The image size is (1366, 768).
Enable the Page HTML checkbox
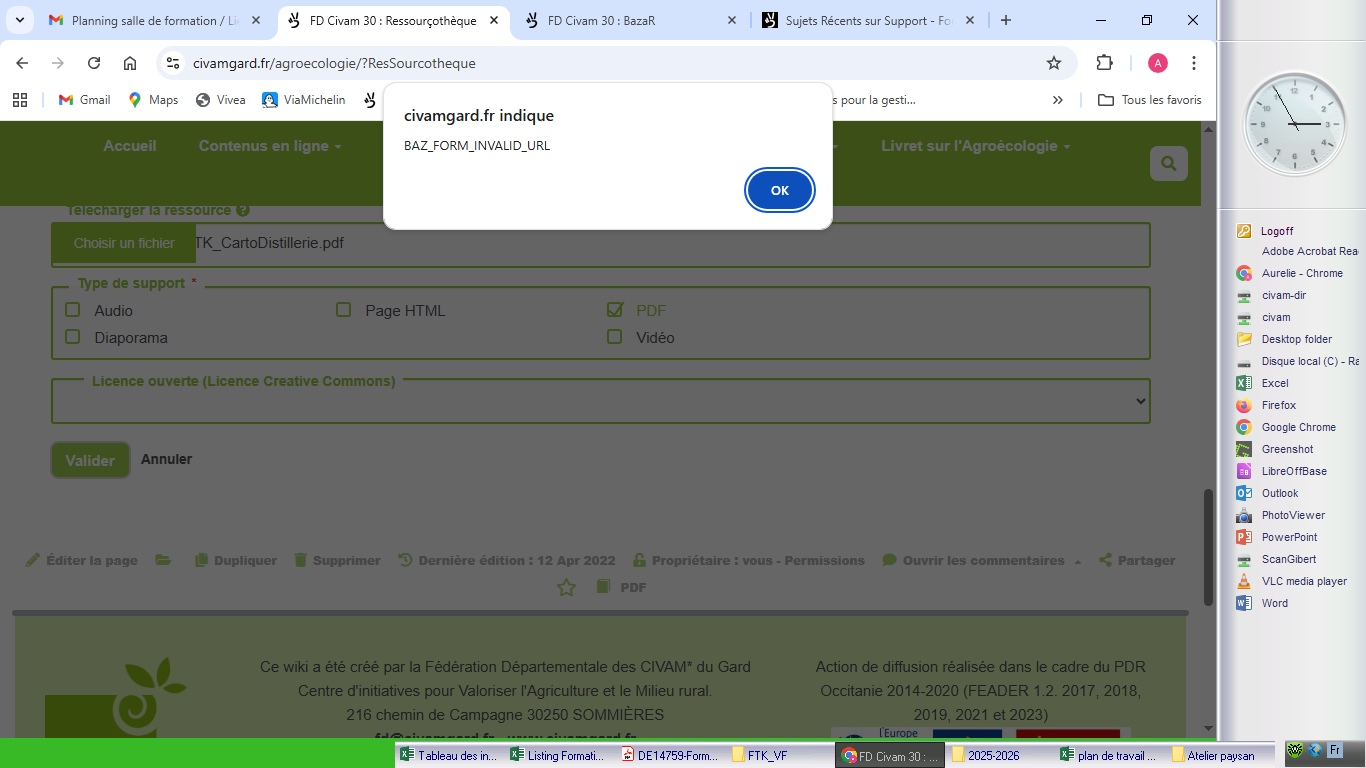[x=344, y=310]
